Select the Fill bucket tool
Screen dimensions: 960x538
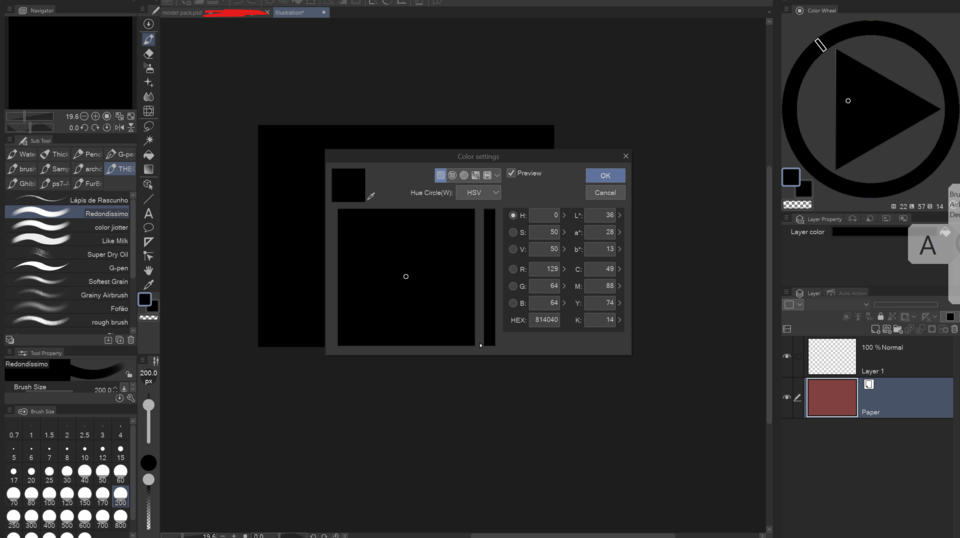pyautogui.click(x=149, y=155)
